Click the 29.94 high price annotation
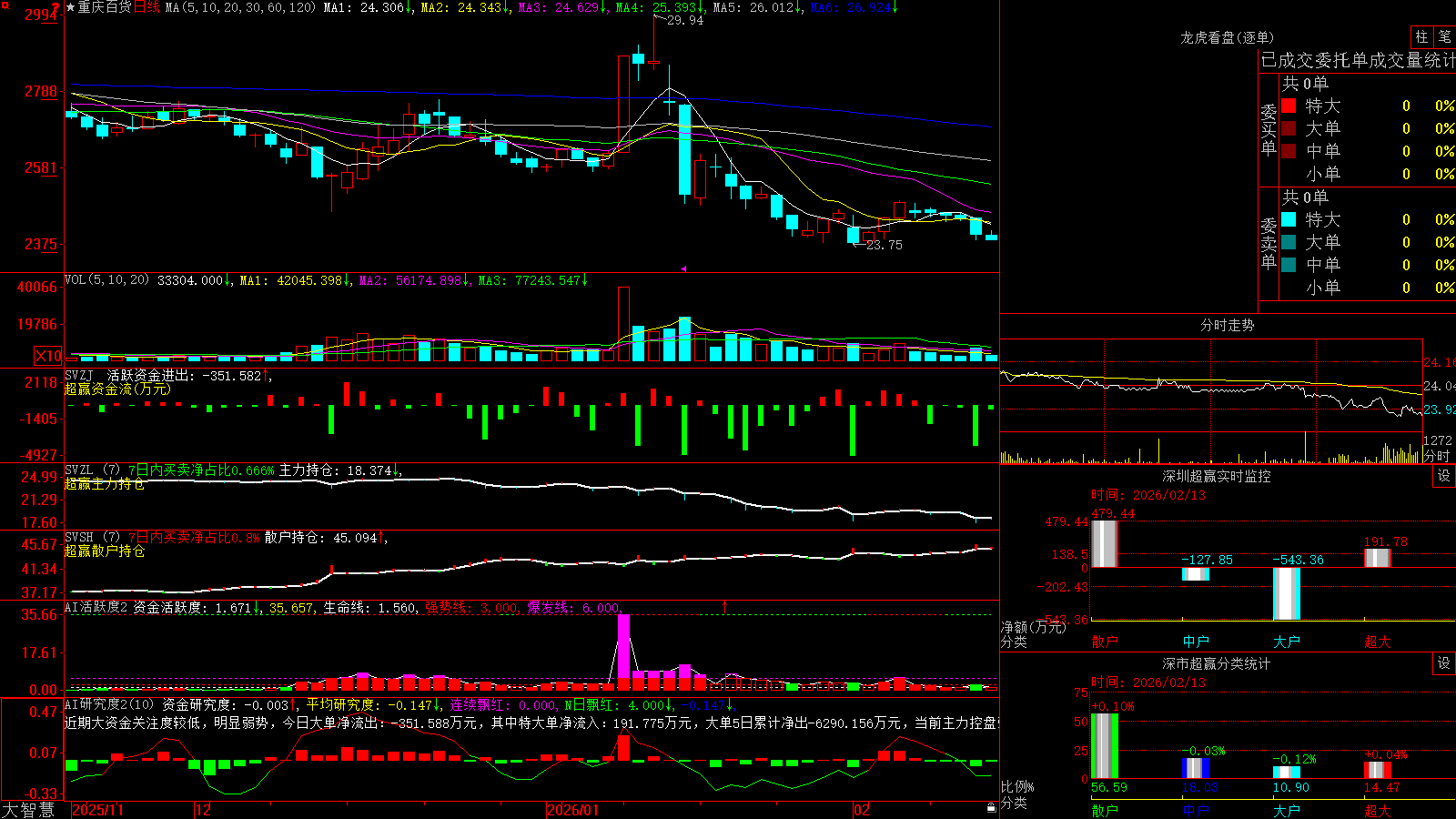 coord(685,20)
